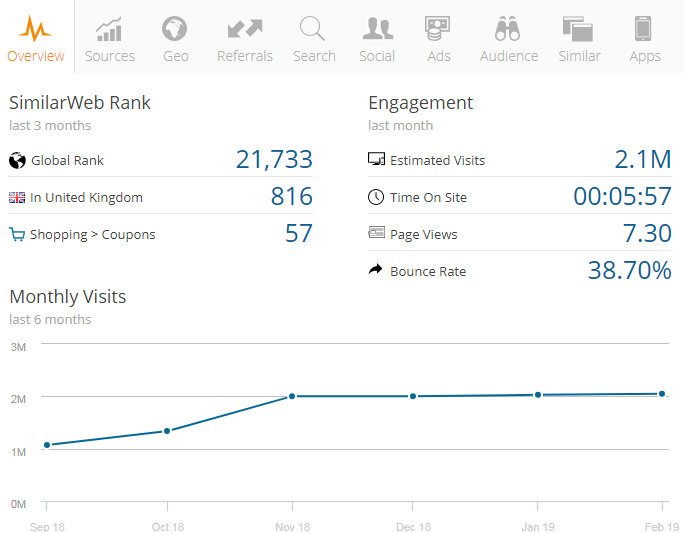Click the UK flag icon
Screen dimensions: 684x533
click(x=17, y=198)
